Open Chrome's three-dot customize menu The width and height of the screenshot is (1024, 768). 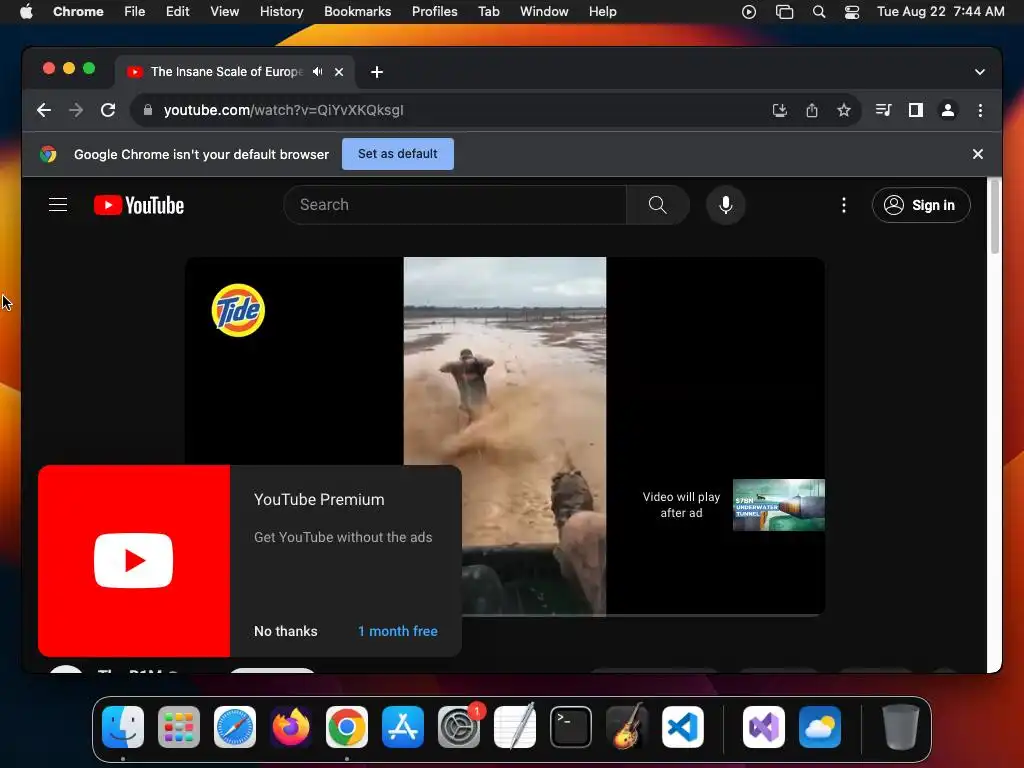[x=980, y=110]
